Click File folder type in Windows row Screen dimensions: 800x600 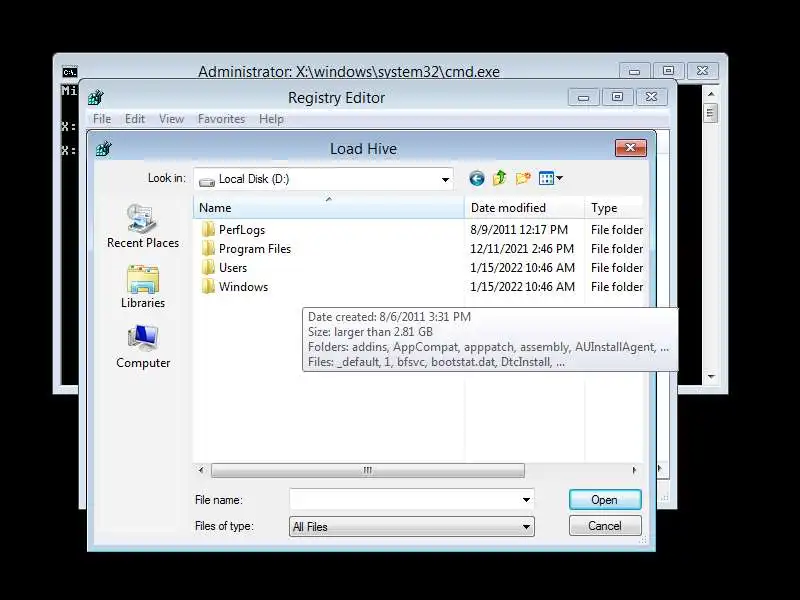coord(617,286)
